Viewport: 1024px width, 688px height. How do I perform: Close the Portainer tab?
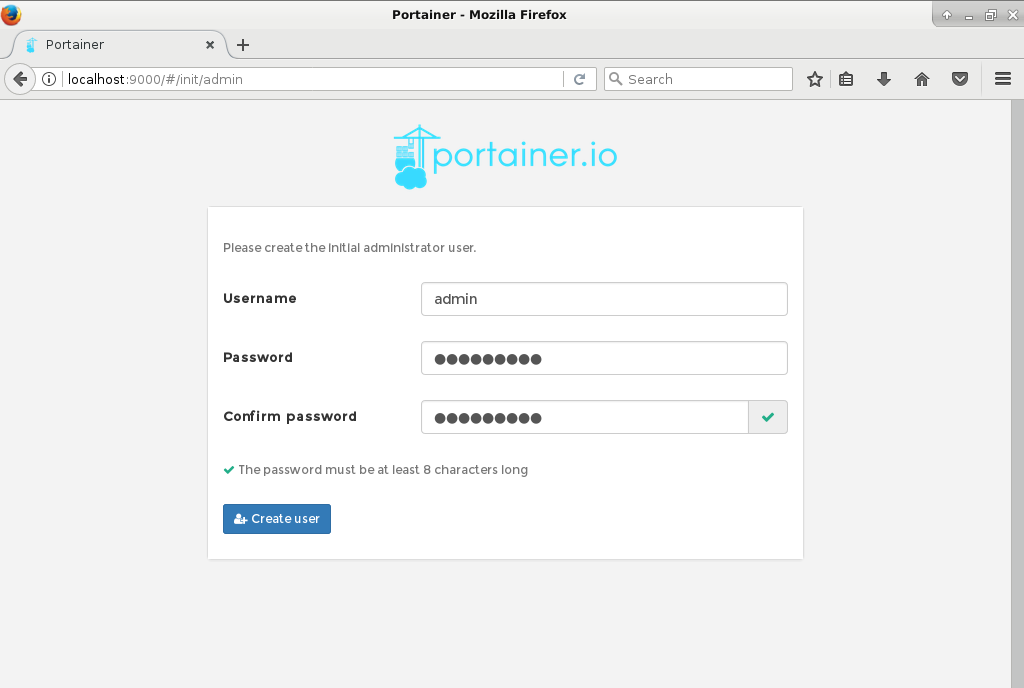click(x=210, y=44)
